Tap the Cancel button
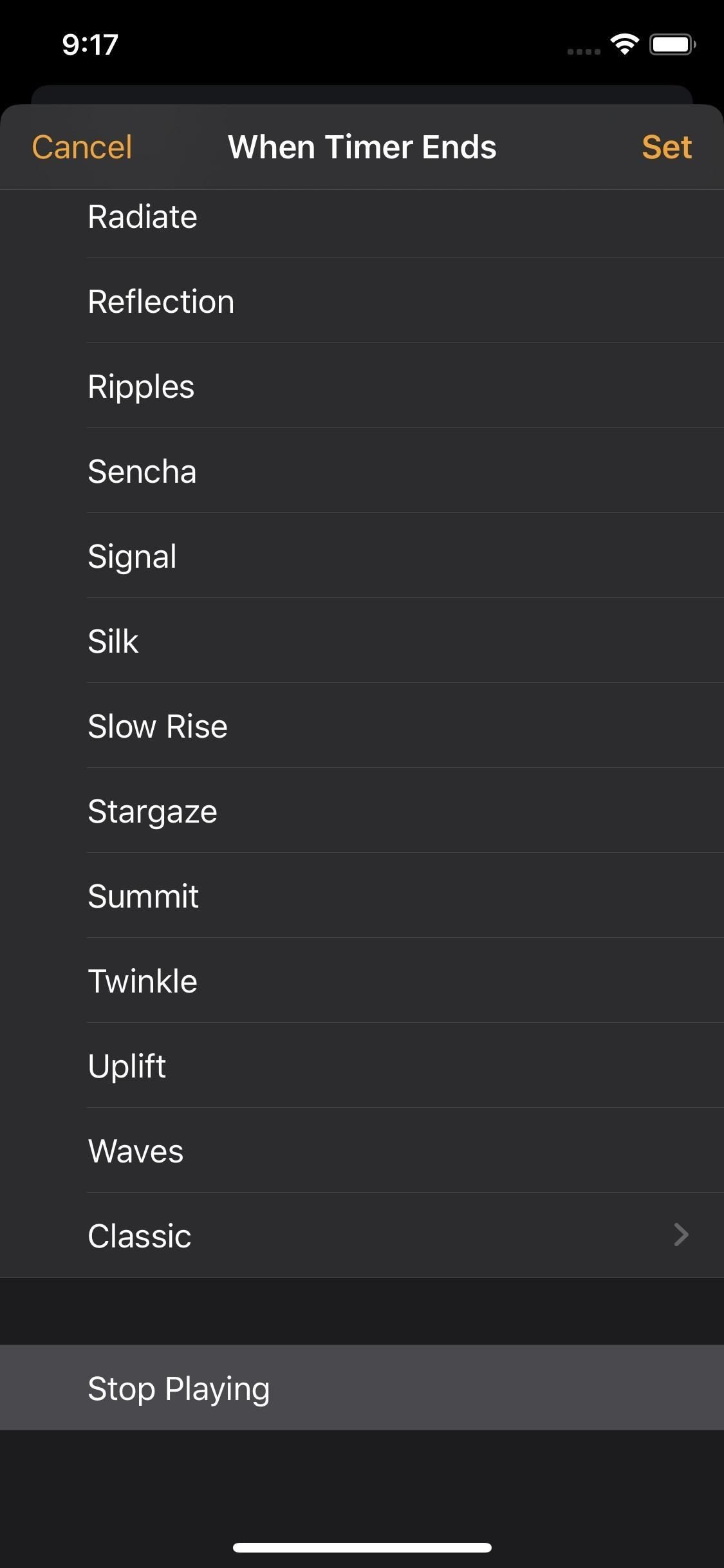The width and height of the screenshot is (724, 1568). coord(82,147)
